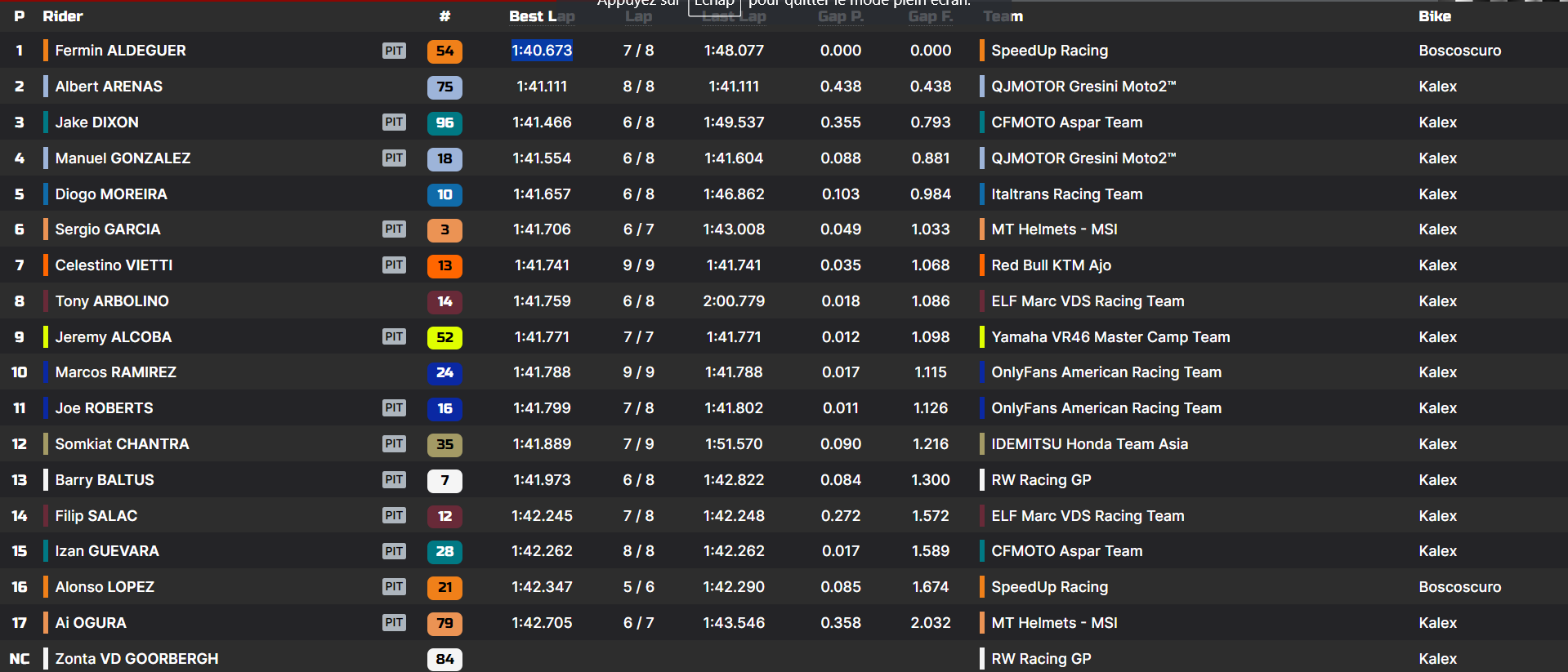Click Albert Arenas's number 75 badge
The image size is (1568, 672).
pyautogui.click(x=444, y=87)
